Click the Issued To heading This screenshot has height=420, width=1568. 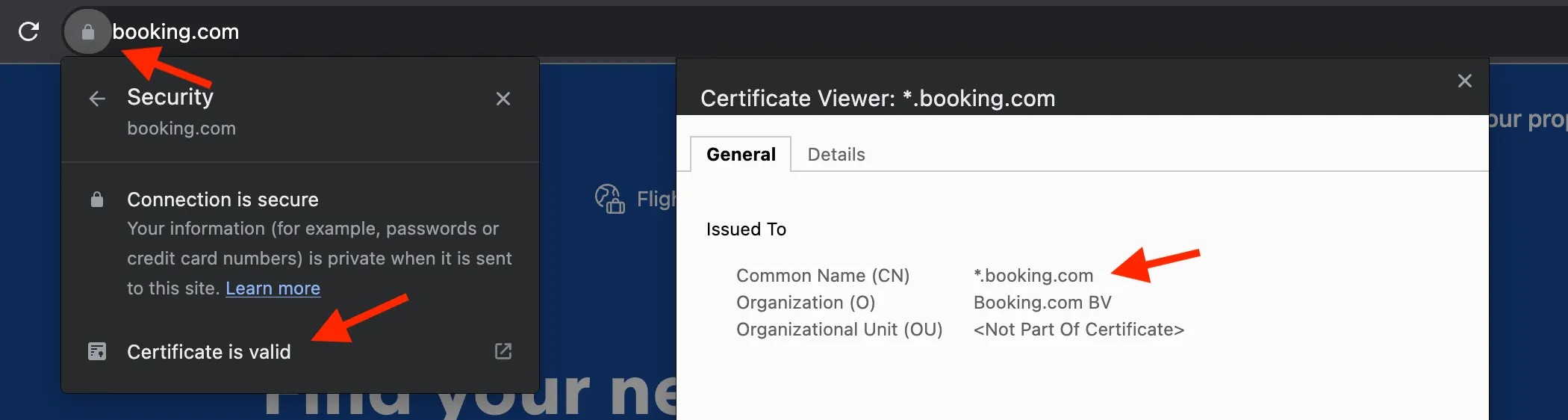(746, 229)
